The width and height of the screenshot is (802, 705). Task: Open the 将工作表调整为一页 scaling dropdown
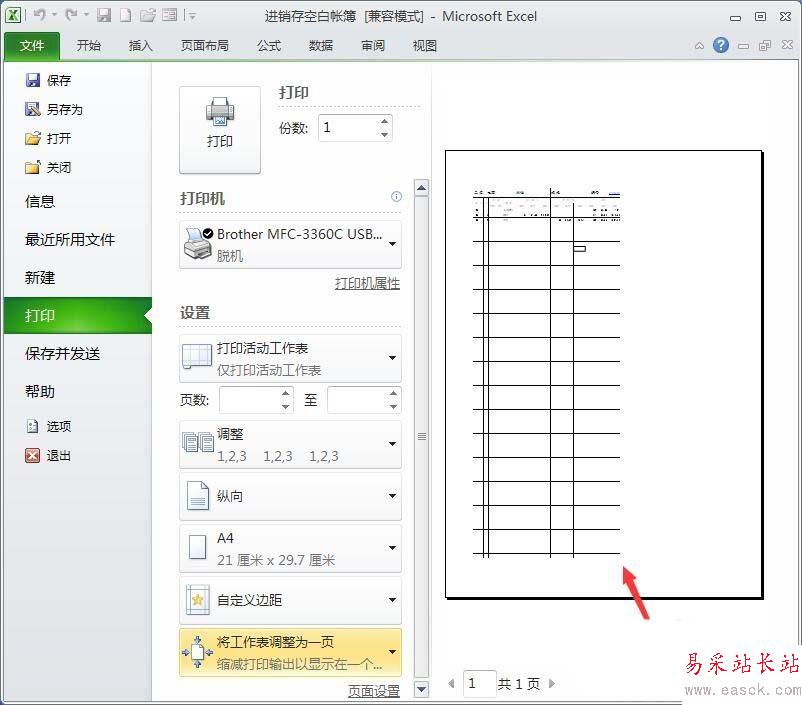[x=290, y=652]
